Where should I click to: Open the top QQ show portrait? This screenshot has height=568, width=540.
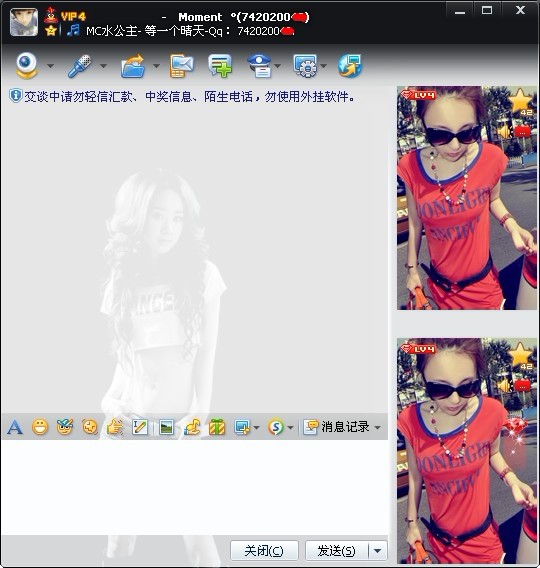click(x=466, y=198)
